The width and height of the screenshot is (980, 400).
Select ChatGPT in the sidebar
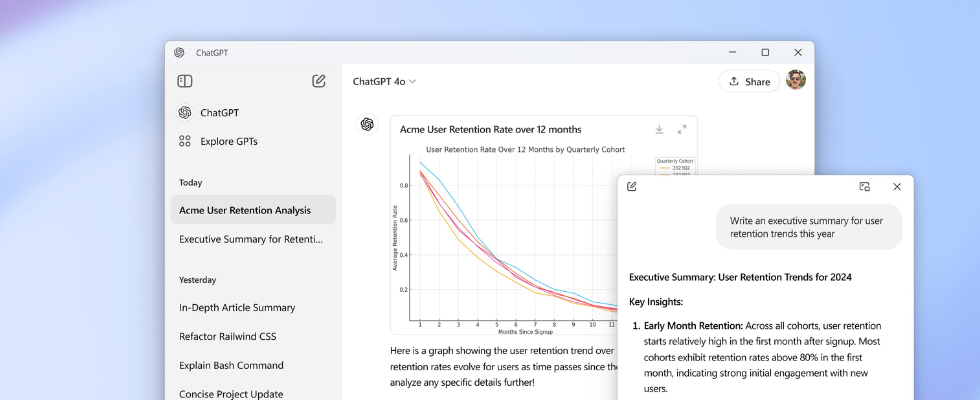tap(219, 113)
